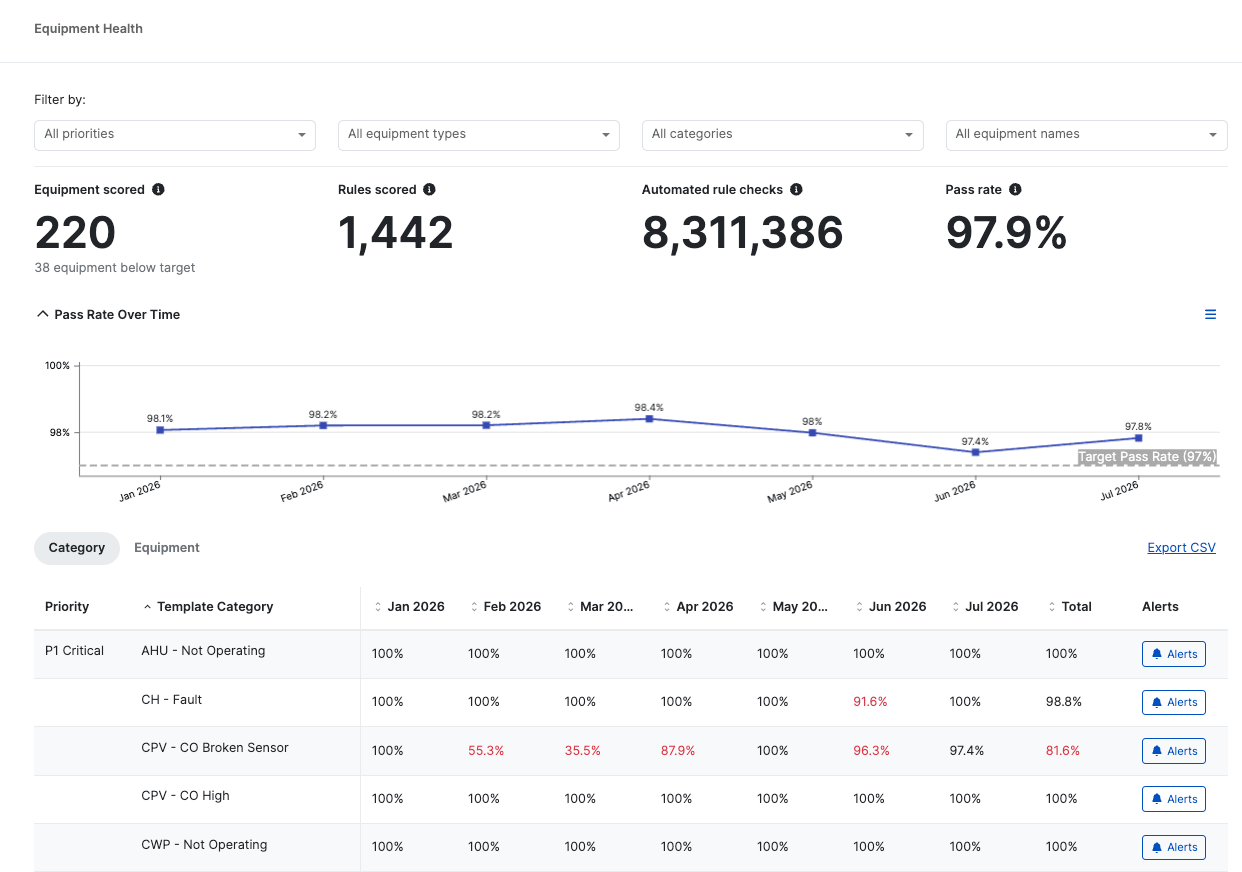Open the All equipment types dropdown
The height and width of the screenshot is (872, 1242).
point(479,135)
